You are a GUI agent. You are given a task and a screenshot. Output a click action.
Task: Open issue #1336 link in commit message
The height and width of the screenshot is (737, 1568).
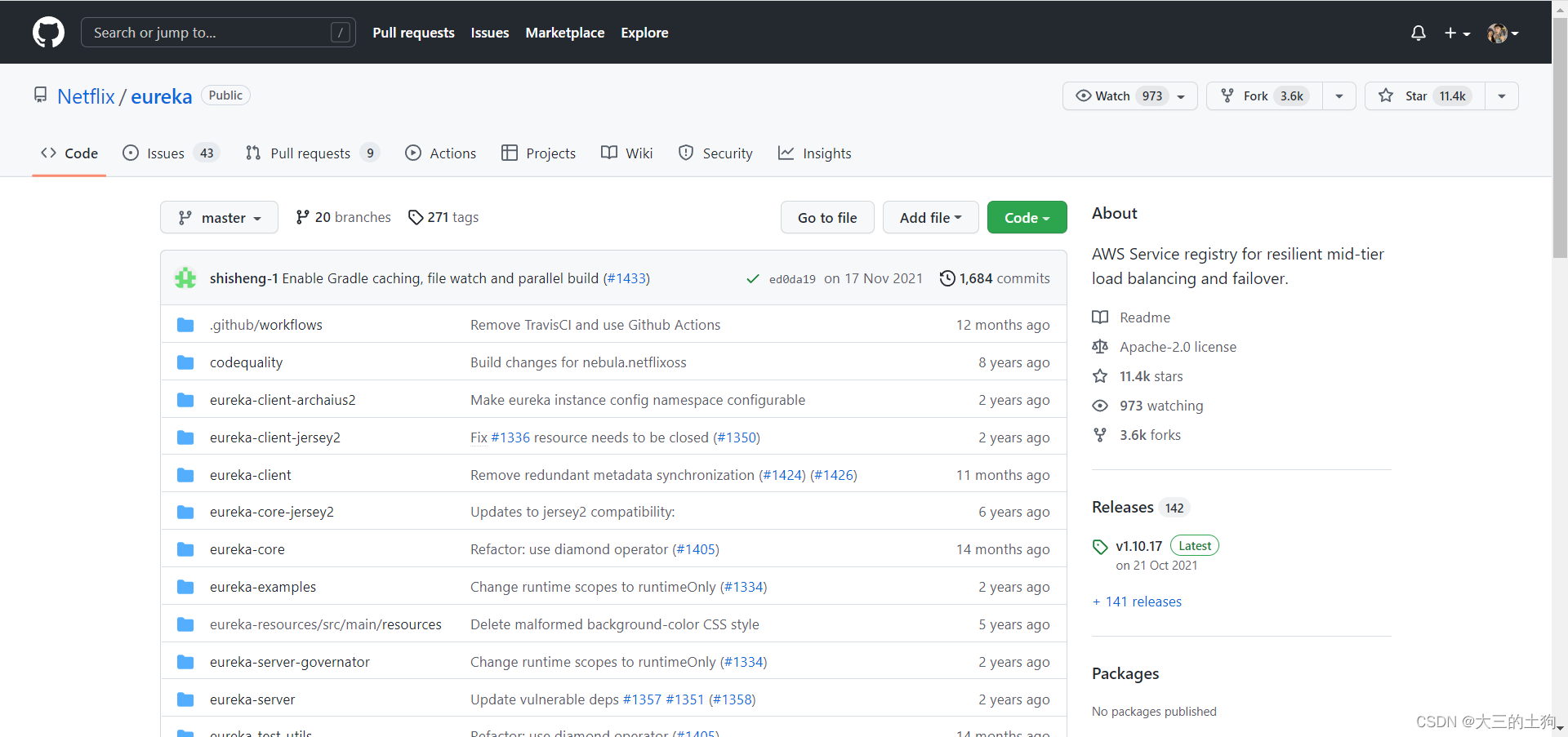(x=510, y=437)
